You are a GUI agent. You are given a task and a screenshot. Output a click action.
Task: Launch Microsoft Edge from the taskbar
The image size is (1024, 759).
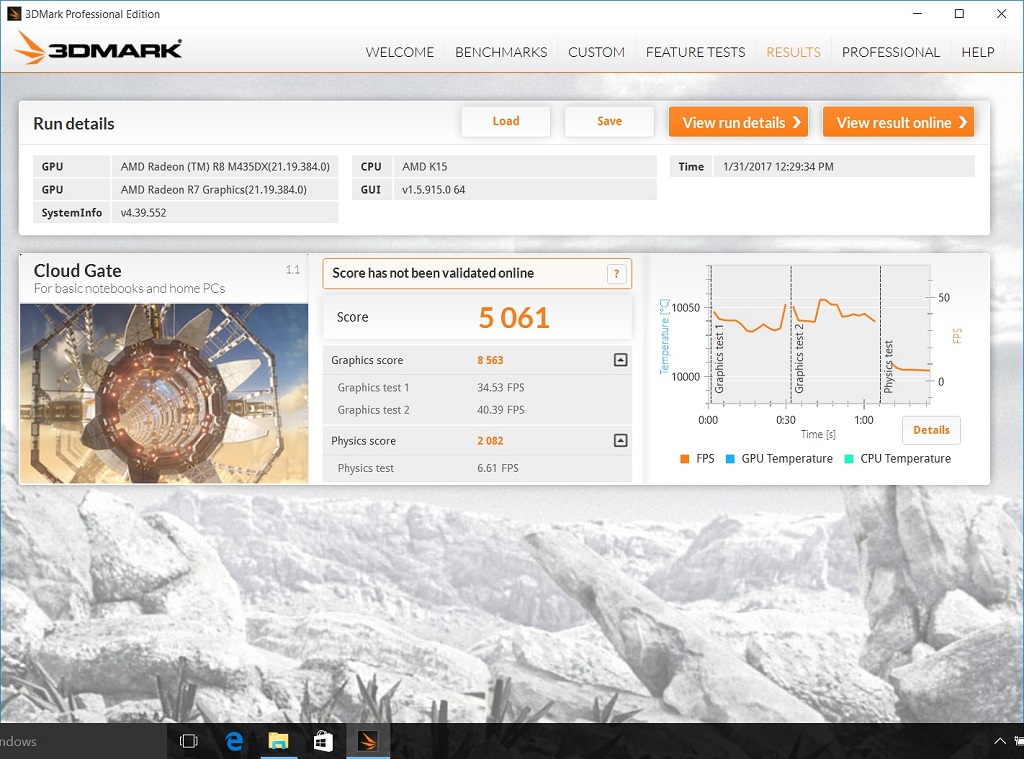coord(235,741)
